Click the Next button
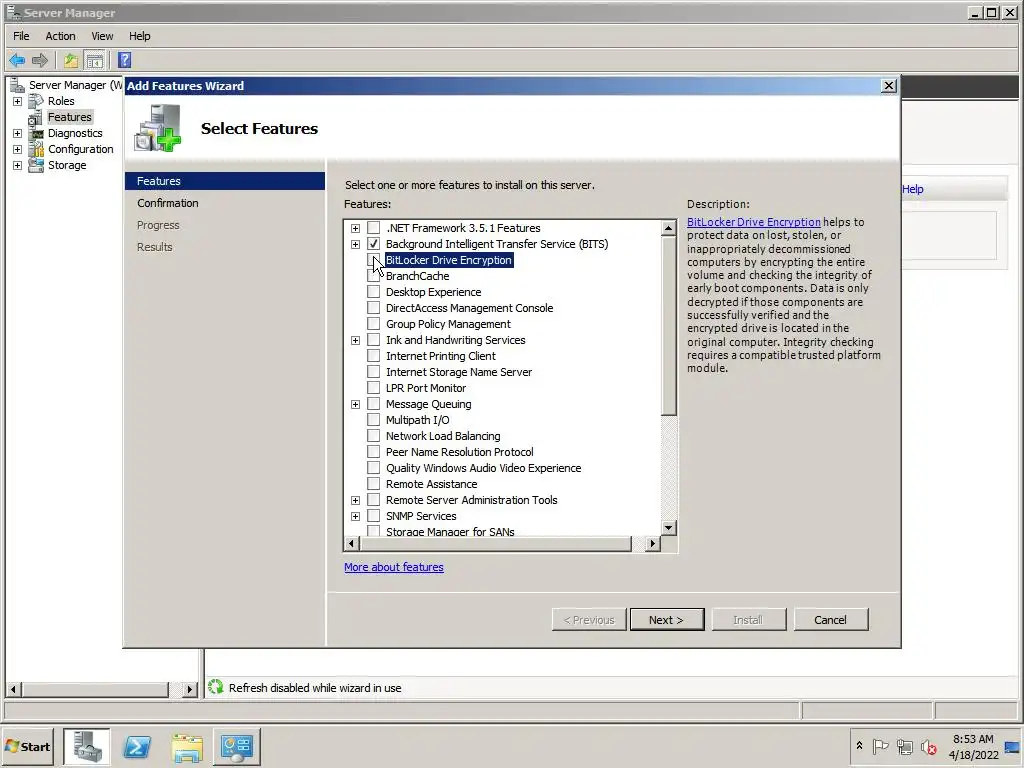The image size is (1024, 768). (667, 620)
